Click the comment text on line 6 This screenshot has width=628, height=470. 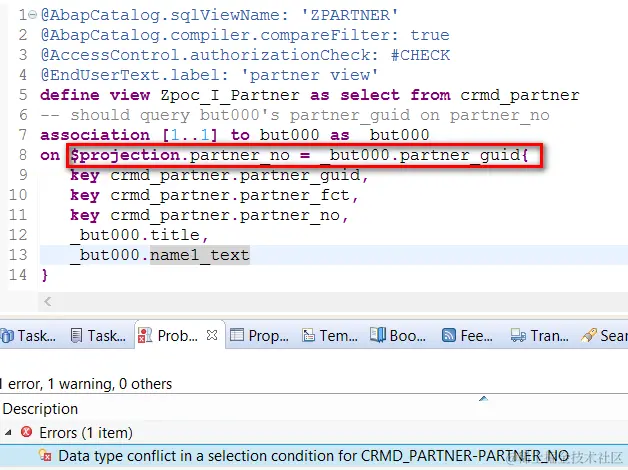click(295, 115)
